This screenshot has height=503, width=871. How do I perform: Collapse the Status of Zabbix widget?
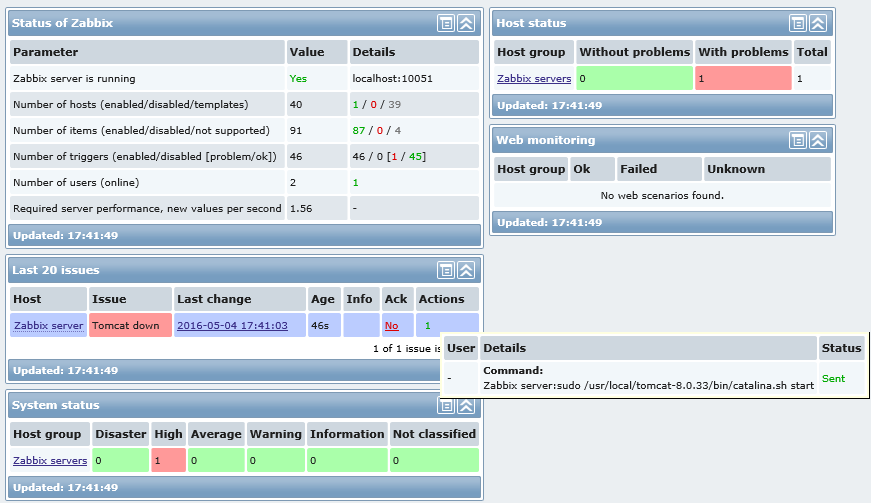[466, 23]
